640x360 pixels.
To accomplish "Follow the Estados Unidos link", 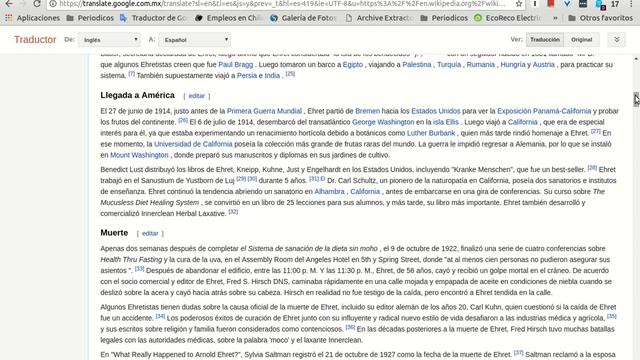I will tap(436, 111).
